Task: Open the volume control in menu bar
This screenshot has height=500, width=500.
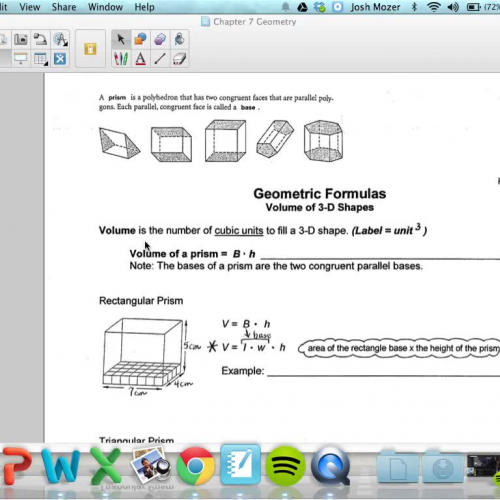Action: point(453,7)
